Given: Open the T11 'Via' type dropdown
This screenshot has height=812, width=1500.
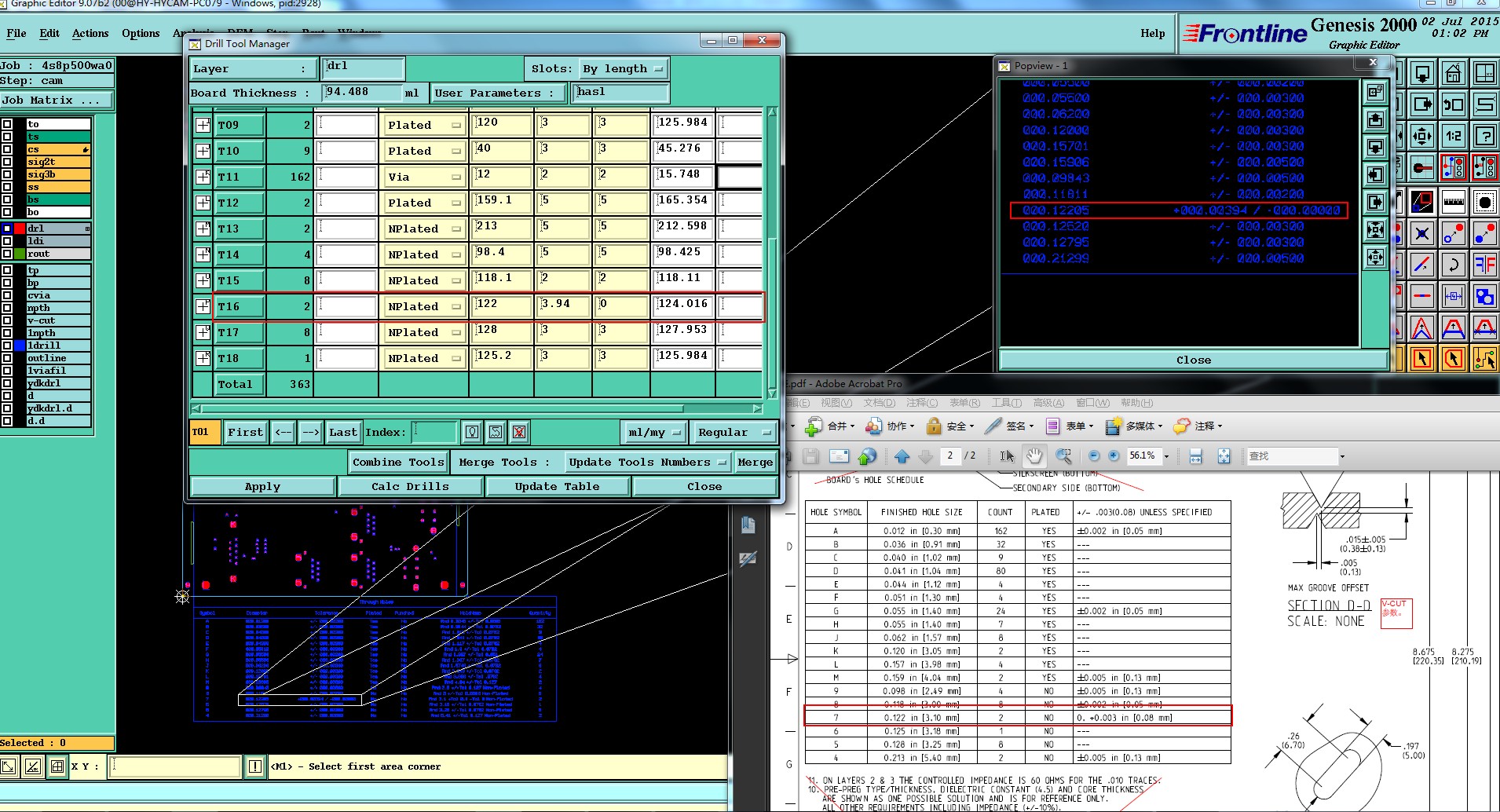Looking at the screenshot, I should 425,177.
